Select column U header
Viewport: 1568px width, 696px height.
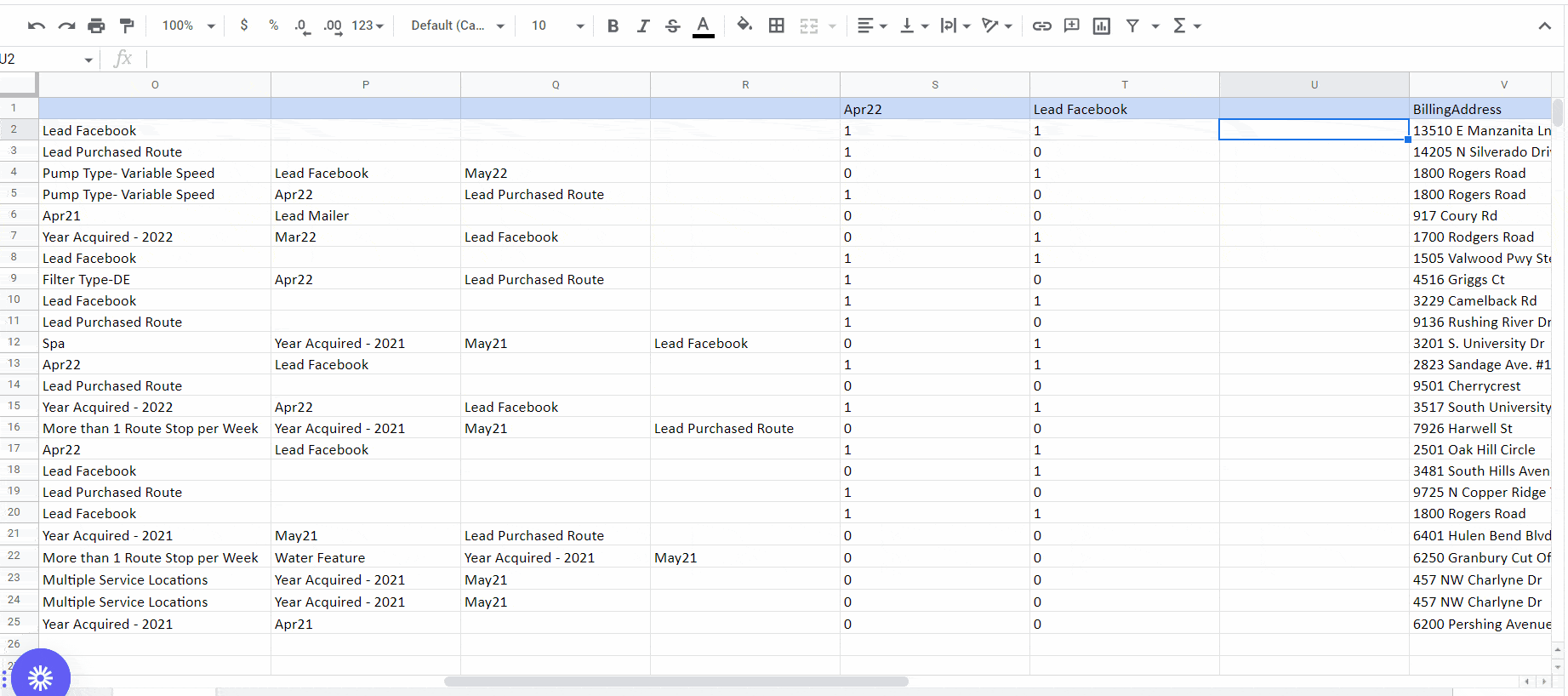(x=1314, y=85)
